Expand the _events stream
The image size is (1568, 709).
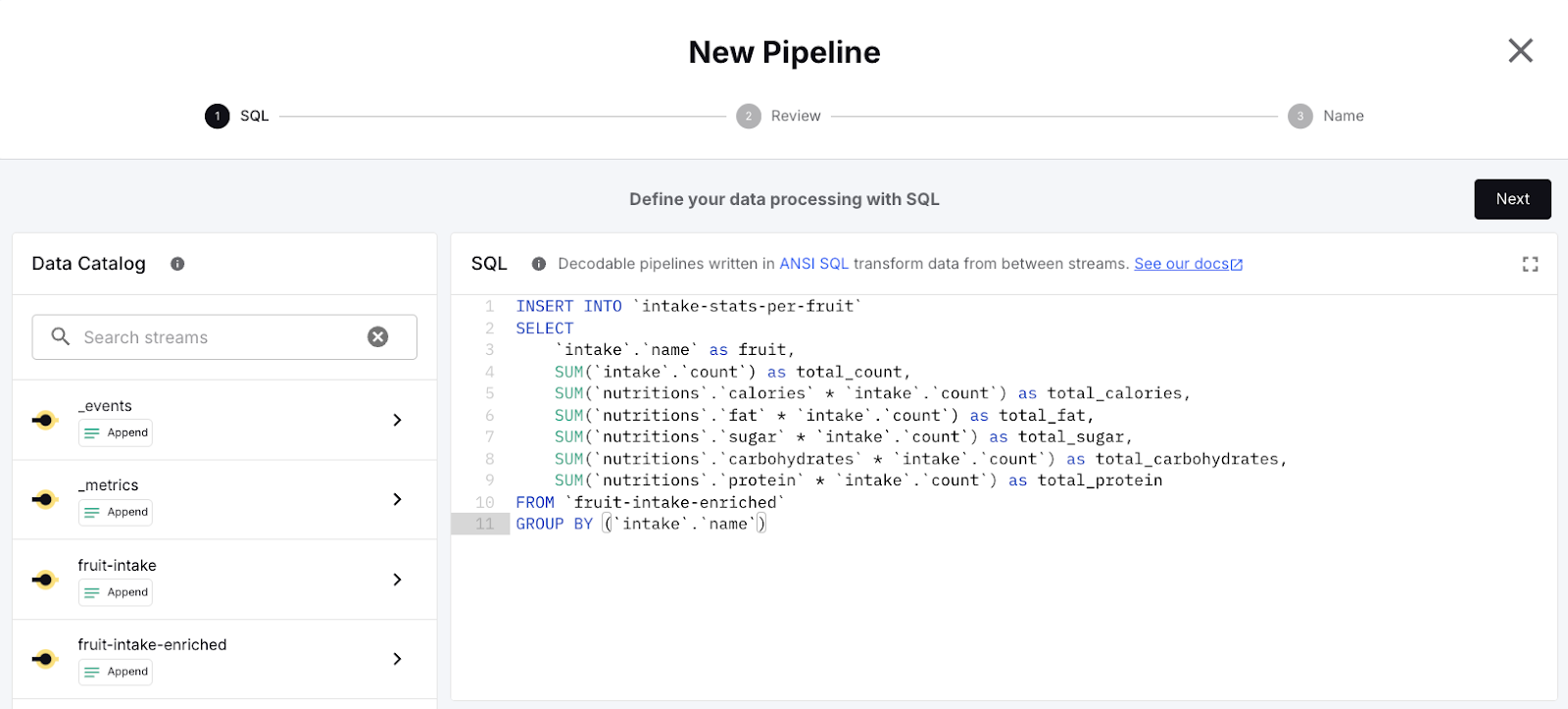pos(397,420)
